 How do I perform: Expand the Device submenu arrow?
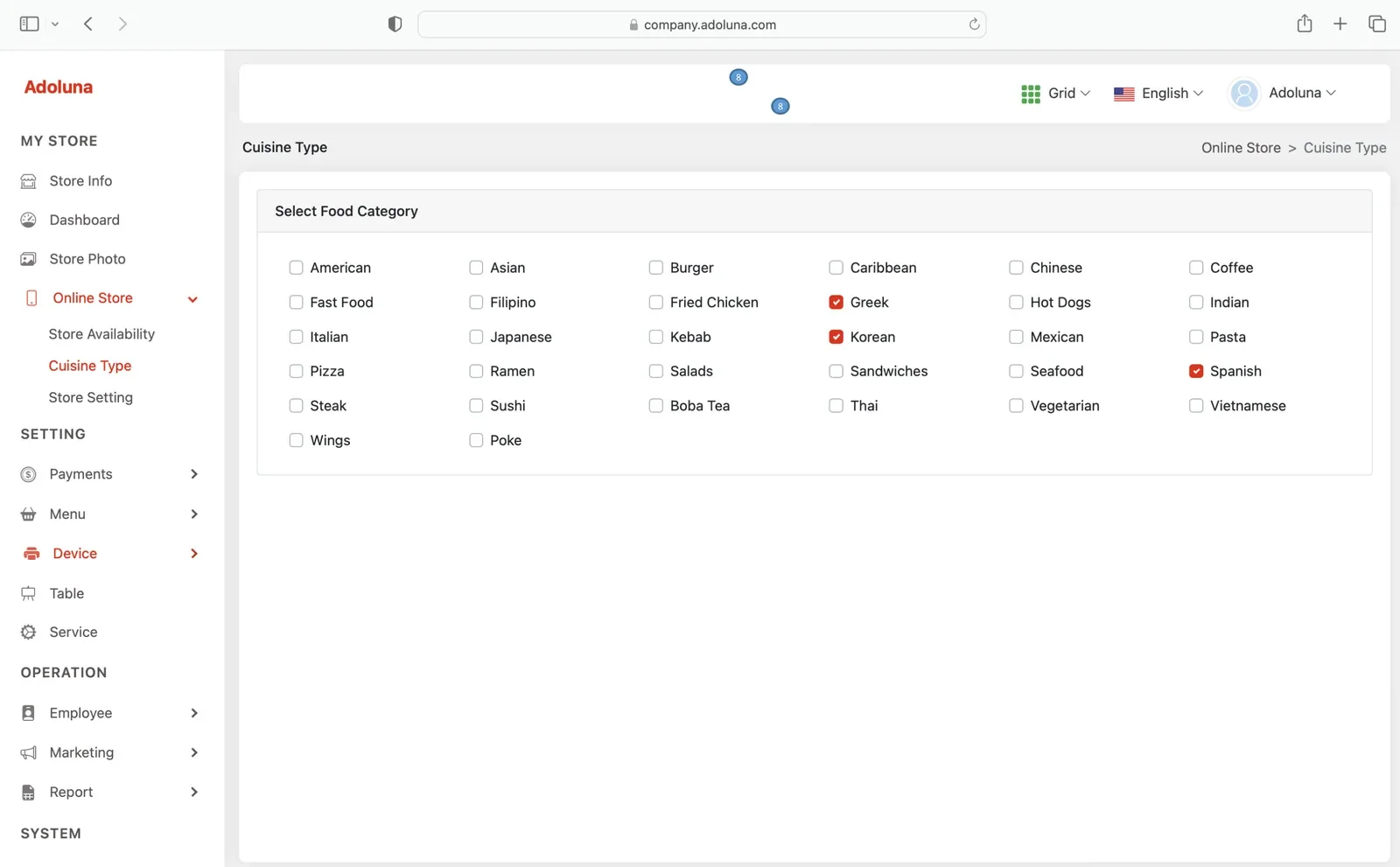pyautogui.click(x=194, y=554)
